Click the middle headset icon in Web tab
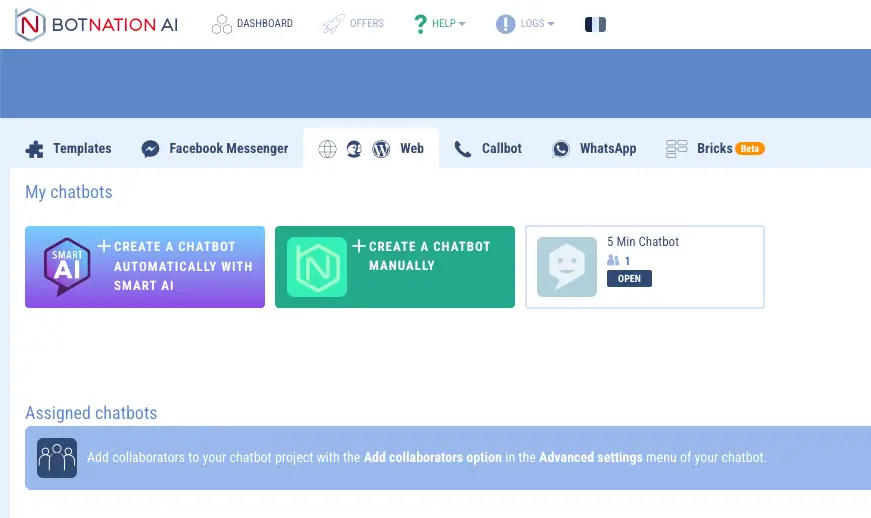 pos(354,149)
